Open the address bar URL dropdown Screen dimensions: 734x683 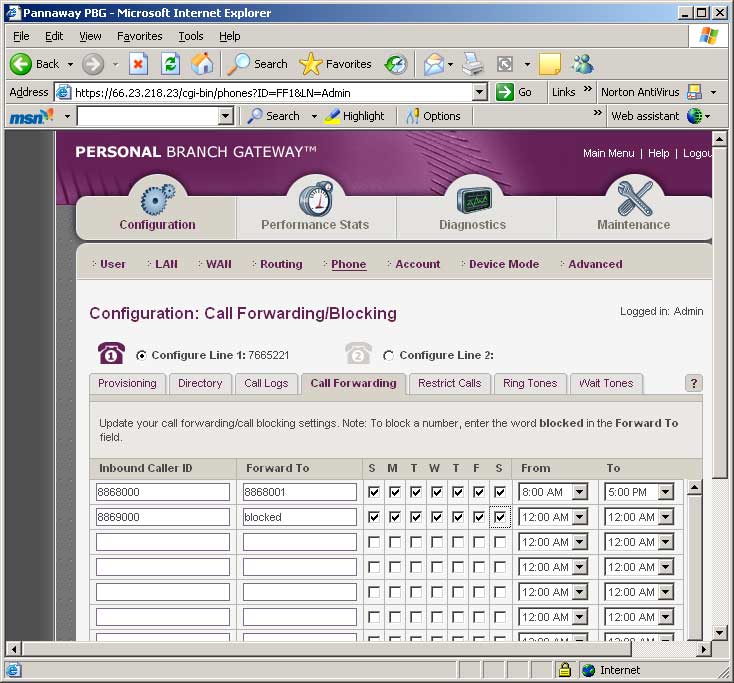[x=479, y=92]
